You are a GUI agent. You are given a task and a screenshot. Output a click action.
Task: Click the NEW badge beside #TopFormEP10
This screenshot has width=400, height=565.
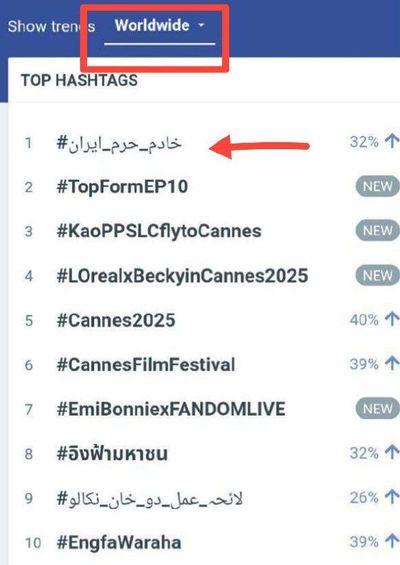point(377,187)
